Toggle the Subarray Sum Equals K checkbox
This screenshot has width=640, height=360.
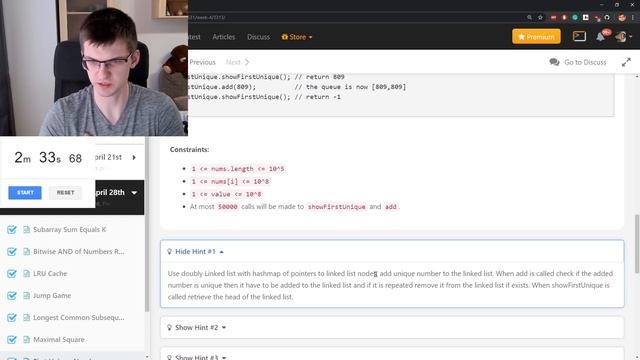click(x=12, y=229)
